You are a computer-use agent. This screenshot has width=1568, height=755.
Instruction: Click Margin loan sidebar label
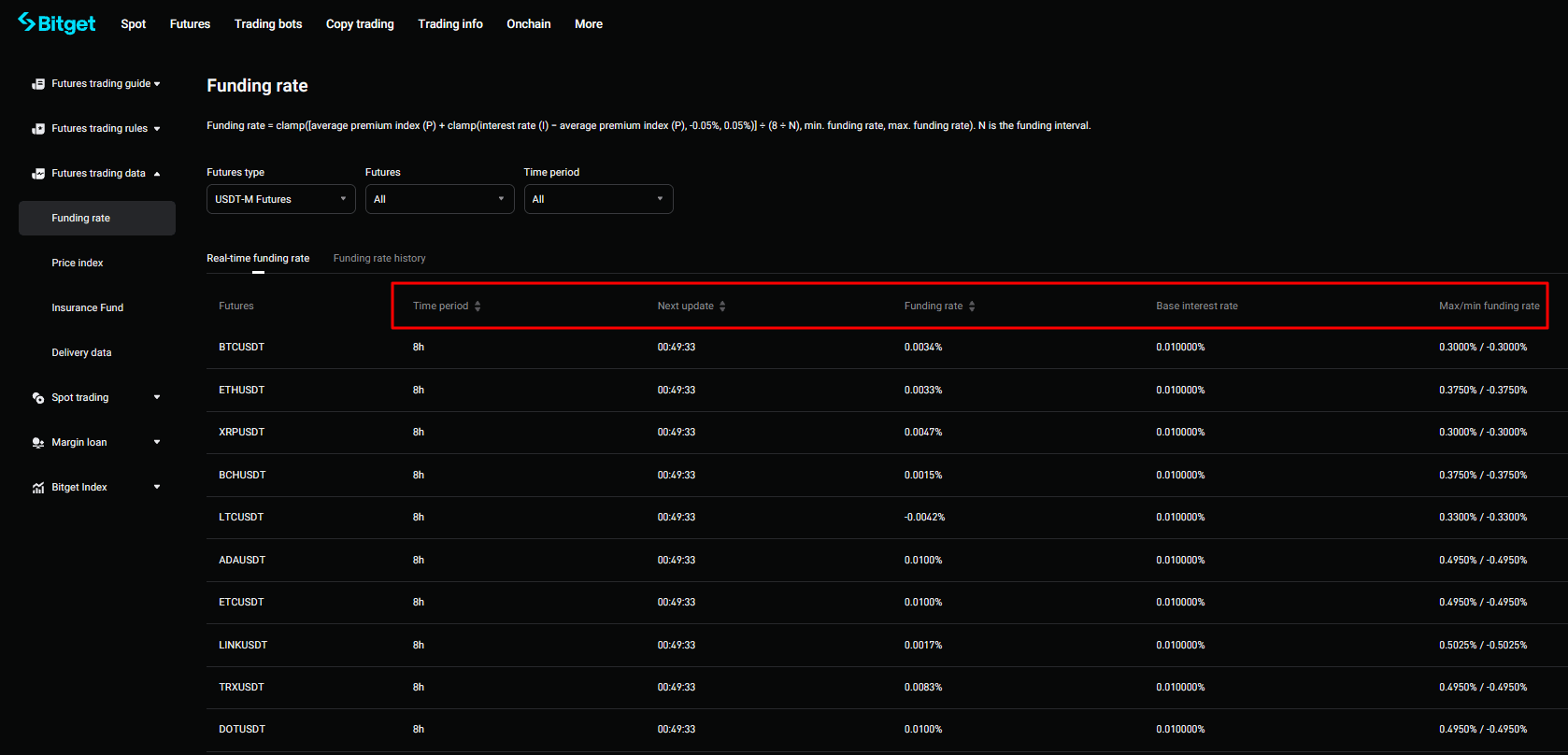[x=79, y=443]
